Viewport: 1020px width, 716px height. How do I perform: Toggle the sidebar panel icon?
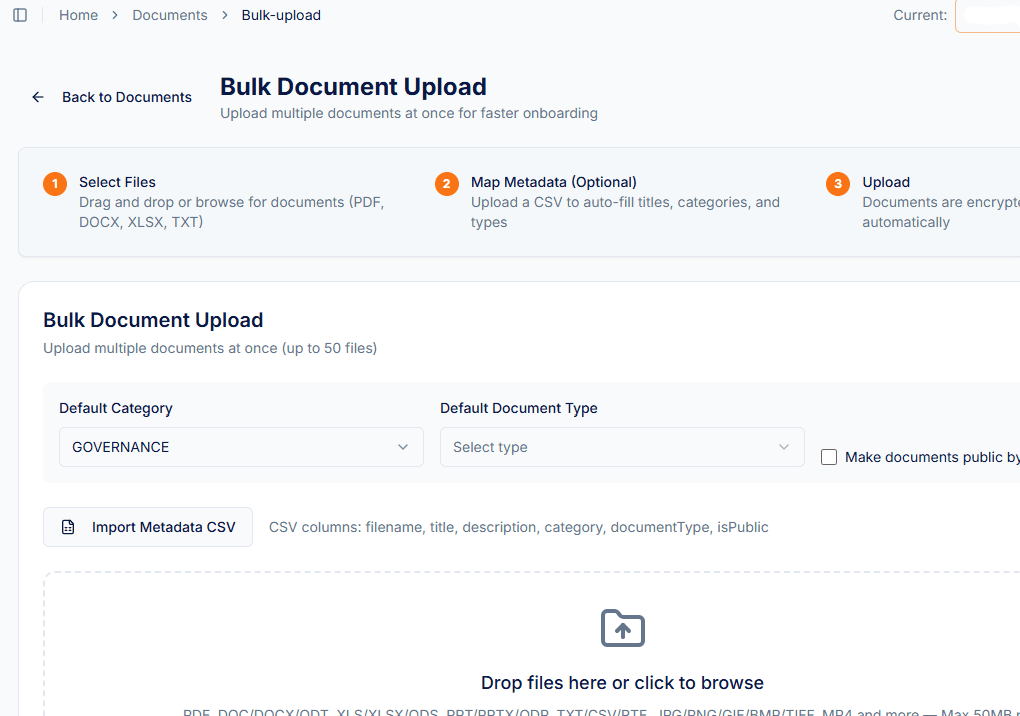[x=20, y=15]
